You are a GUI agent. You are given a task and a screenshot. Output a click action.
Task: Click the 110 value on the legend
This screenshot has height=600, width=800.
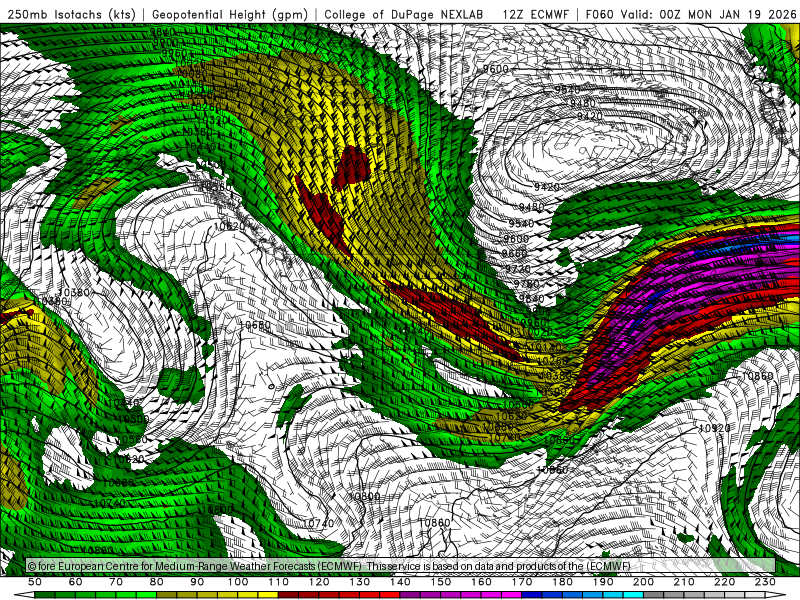(x=279, y=582)
